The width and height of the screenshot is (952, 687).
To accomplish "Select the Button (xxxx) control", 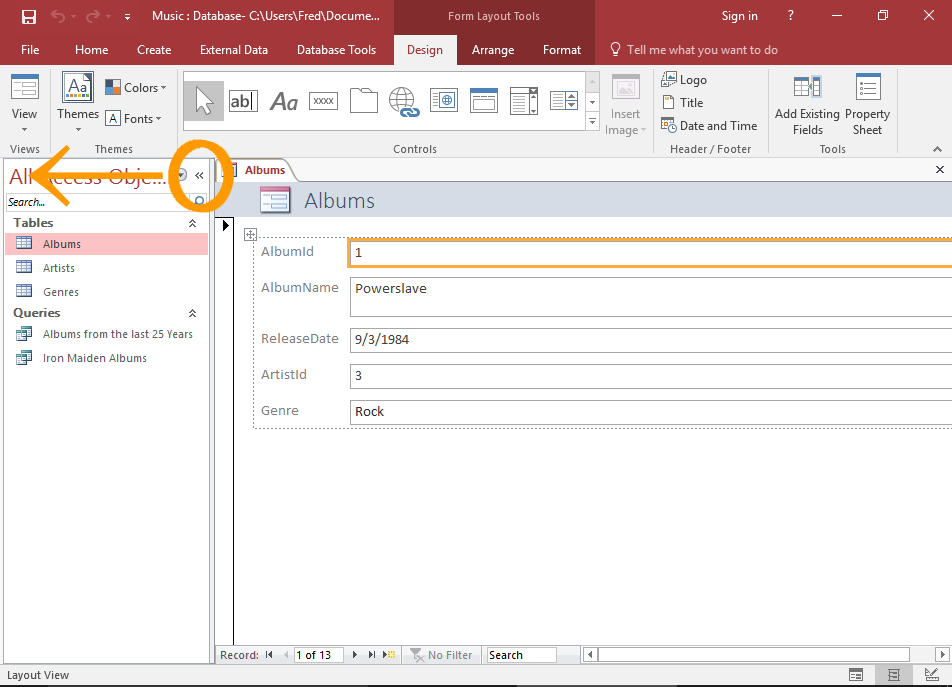I will click(323, 100).
